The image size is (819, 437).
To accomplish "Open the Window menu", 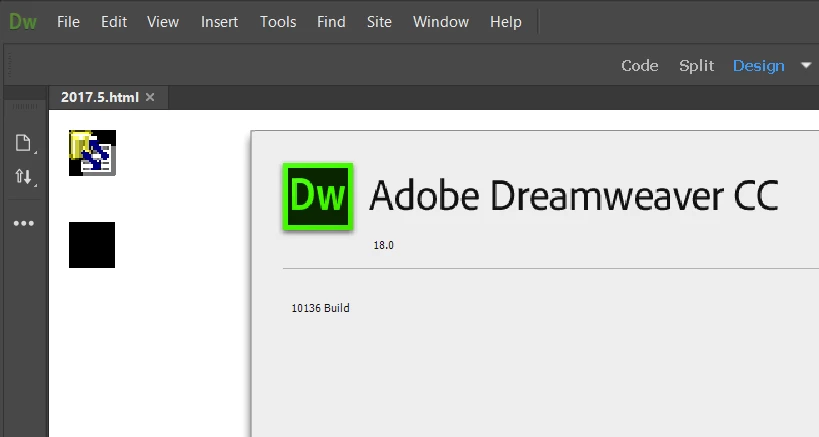I will 441,21.
